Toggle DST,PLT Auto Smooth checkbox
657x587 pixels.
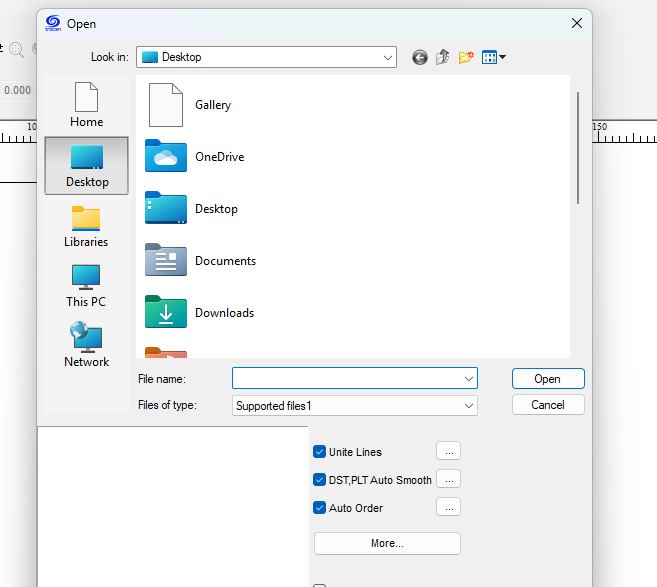tap(319, 479)
